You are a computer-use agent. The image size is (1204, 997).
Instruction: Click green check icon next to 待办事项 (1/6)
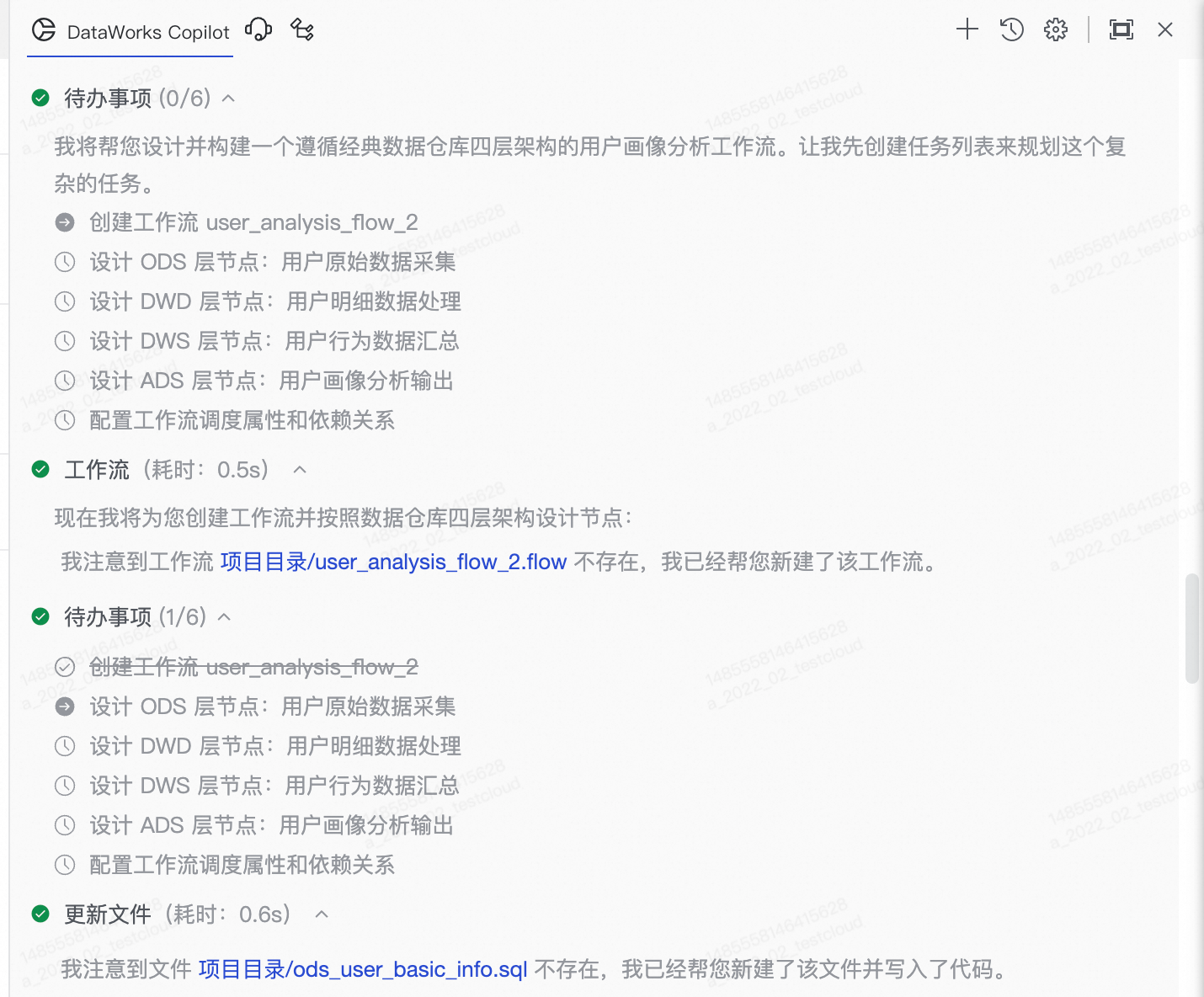[40, 617]
